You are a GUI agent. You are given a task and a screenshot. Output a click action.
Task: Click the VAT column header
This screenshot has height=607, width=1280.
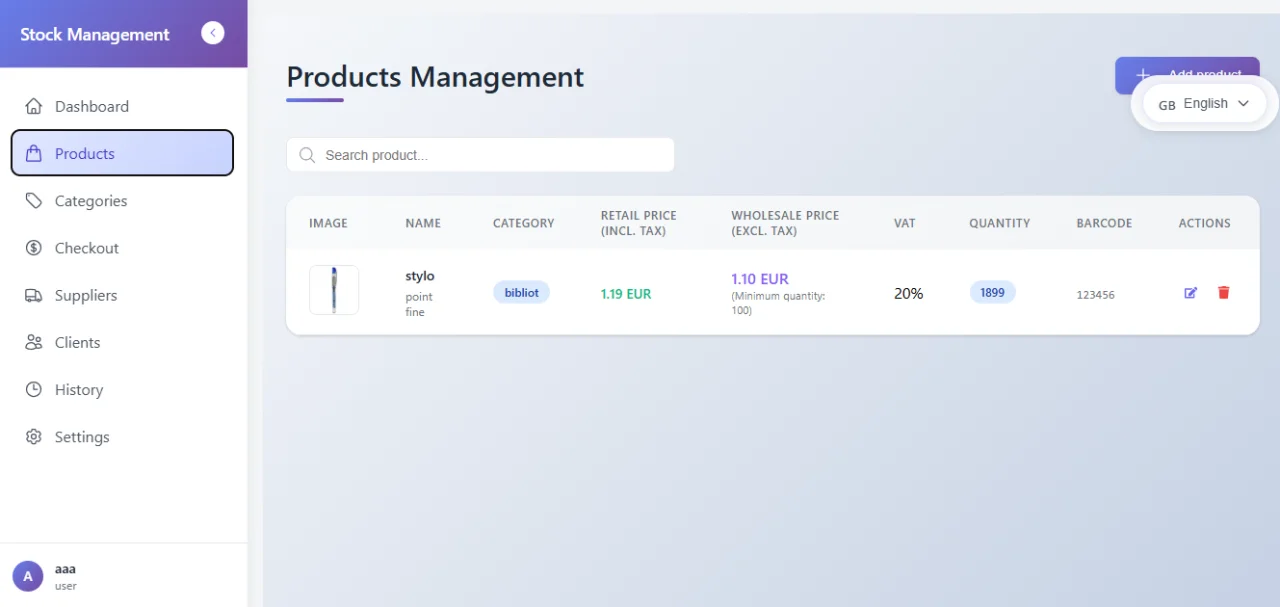(904, 223)
